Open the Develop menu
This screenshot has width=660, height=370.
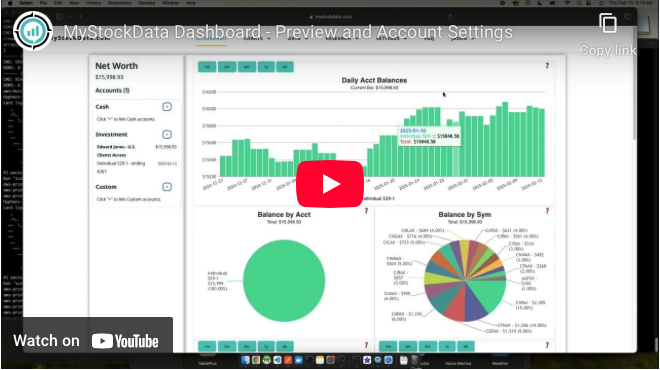click(x=146, y=3)
